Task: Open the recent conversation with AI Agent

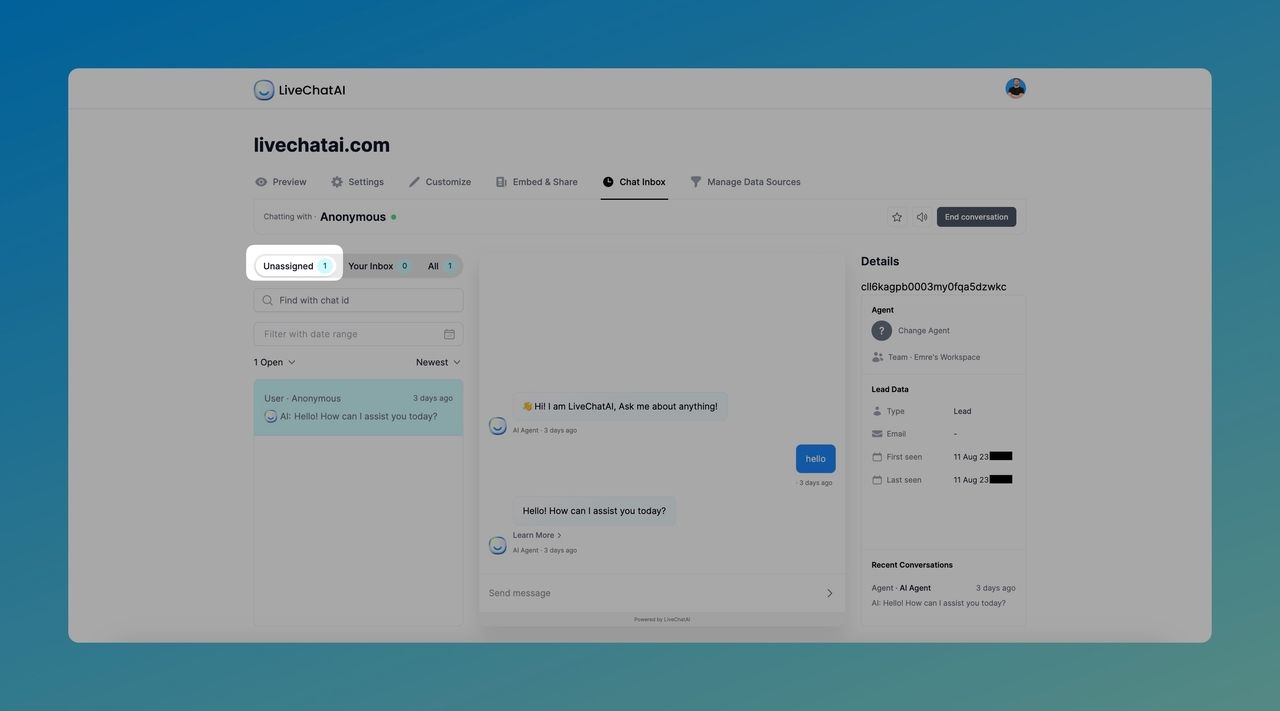Action: point(943,595)
